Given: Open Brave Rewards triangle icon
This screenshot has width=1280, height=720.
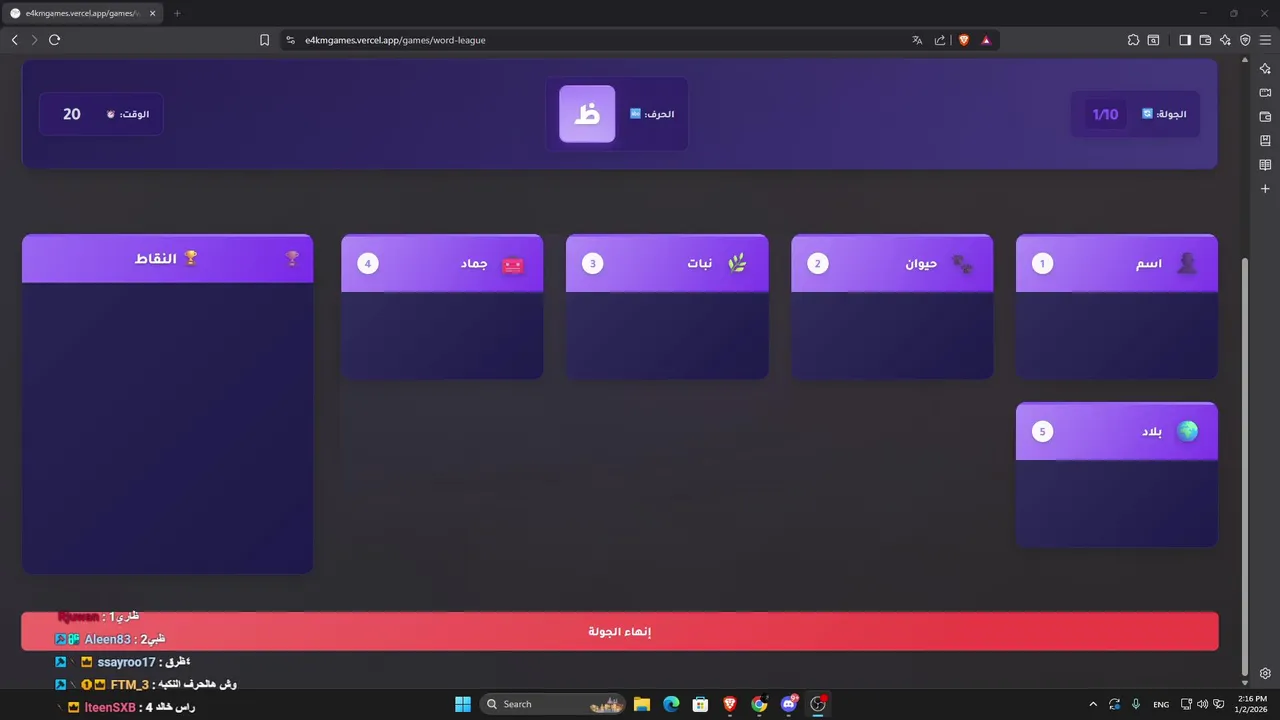Looking at the screenshot, I should 986,40.
